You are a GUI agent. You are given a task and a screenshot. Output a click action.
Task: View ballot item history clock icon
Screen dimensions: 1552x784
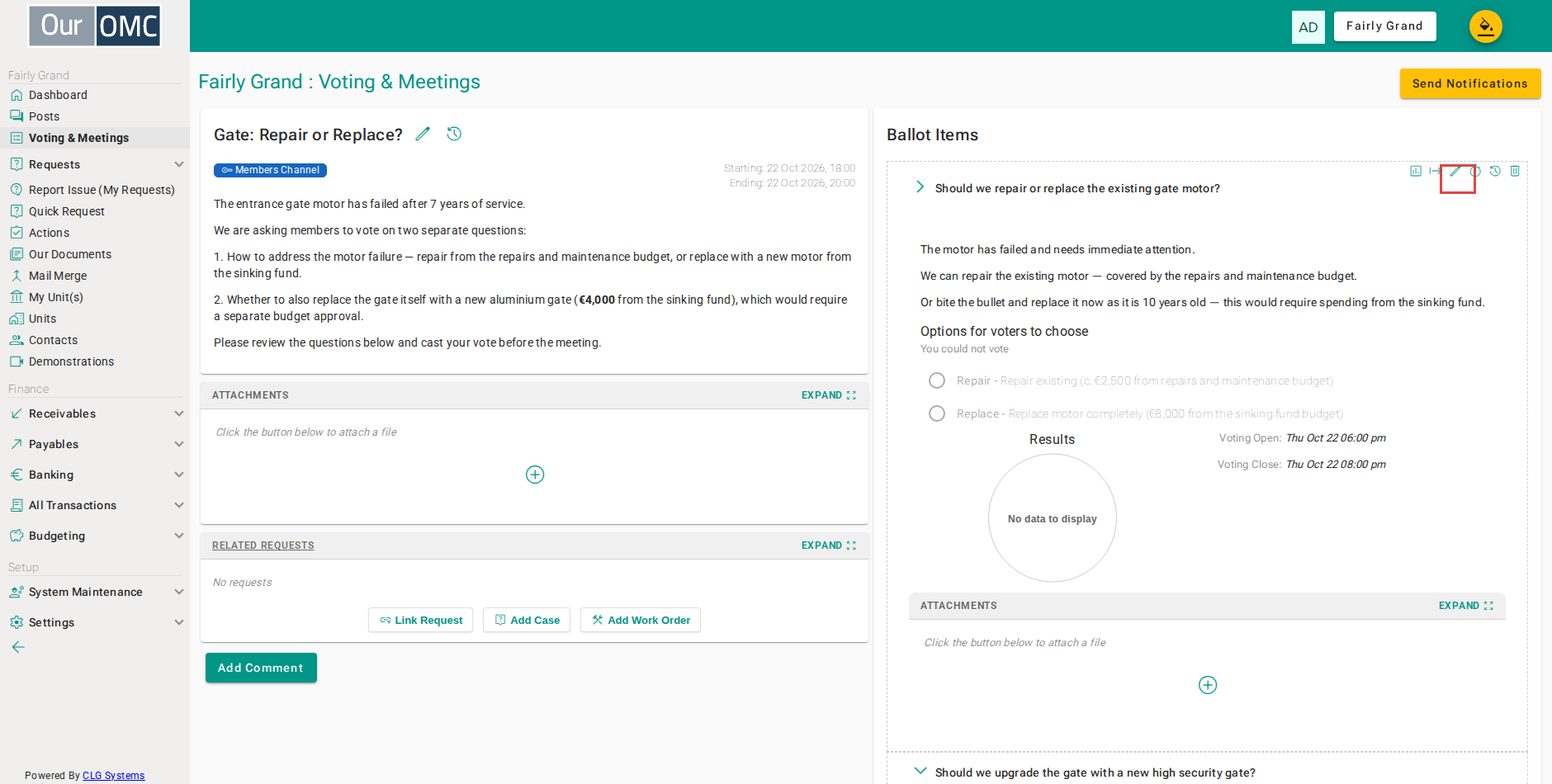[x=1495, y=171]
